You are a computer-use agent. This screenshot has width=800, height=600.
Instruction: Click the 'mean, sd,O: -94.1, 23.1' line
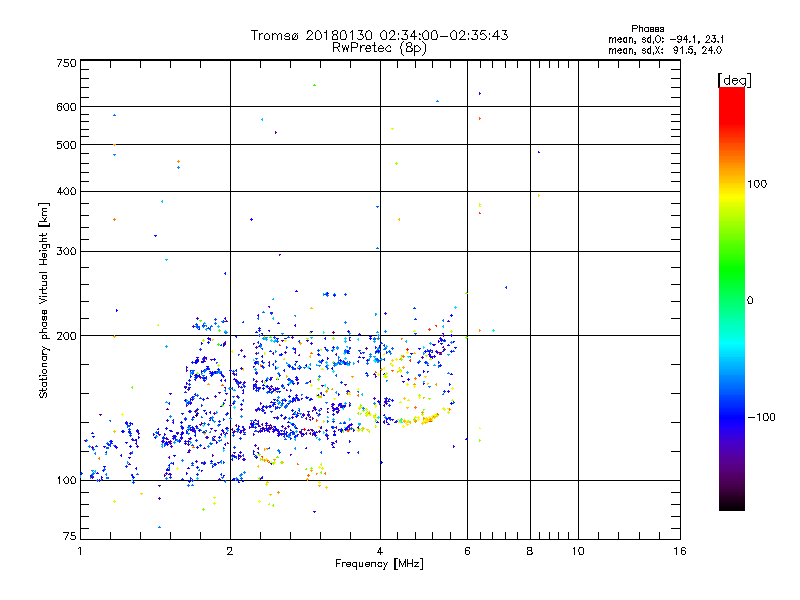(x=666, y=39)
